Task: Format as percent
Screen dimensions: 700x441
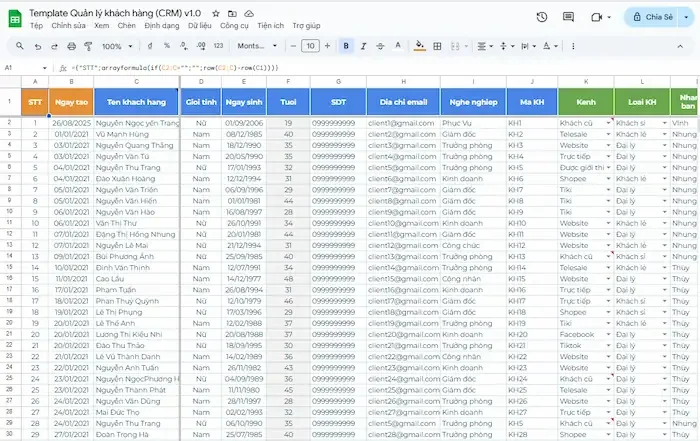Action: [167, 46]
